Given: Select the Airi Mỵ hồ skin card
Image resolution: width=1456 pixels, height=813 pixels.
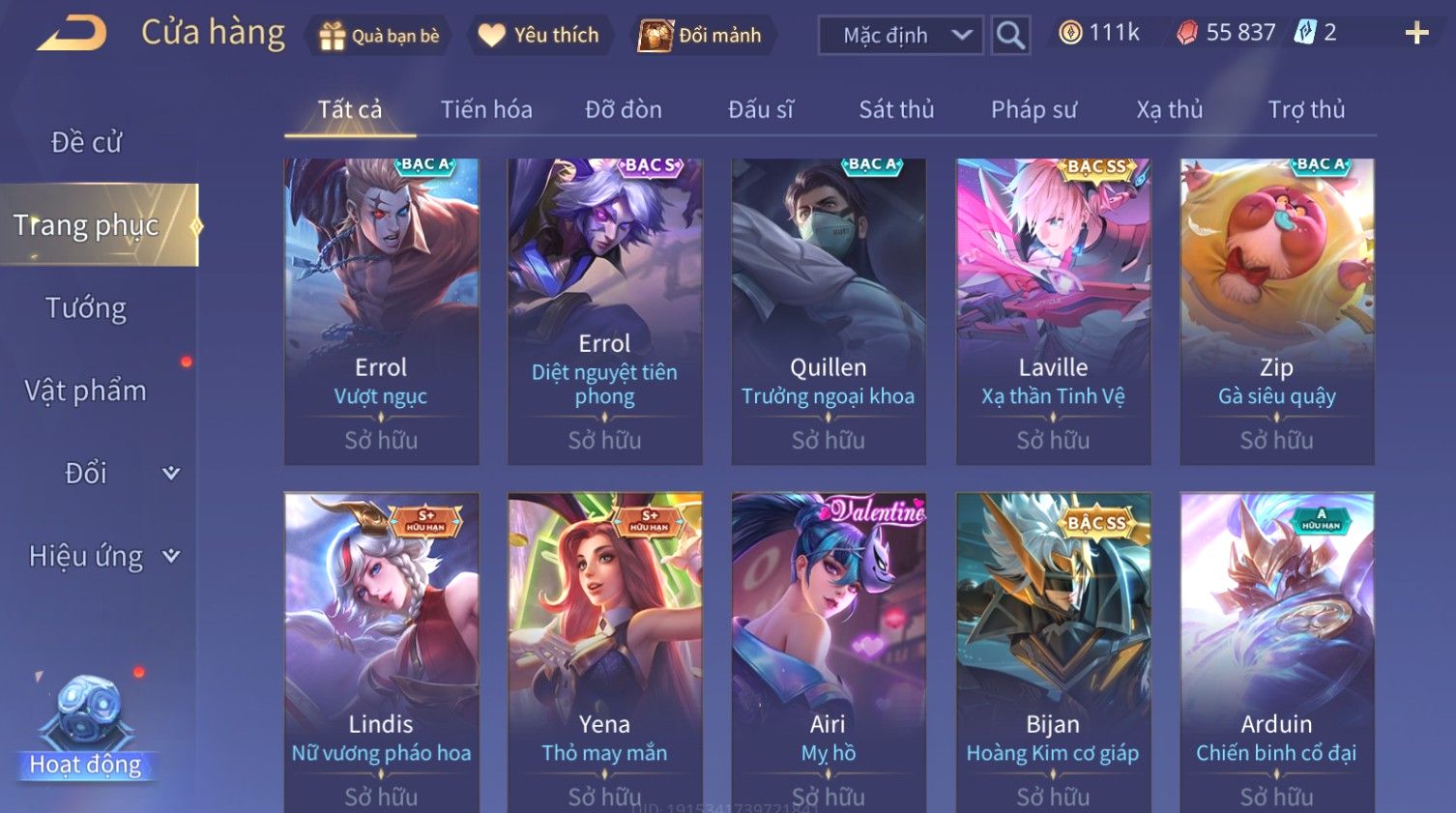Looking at the screenshot, I should [829, 653].
